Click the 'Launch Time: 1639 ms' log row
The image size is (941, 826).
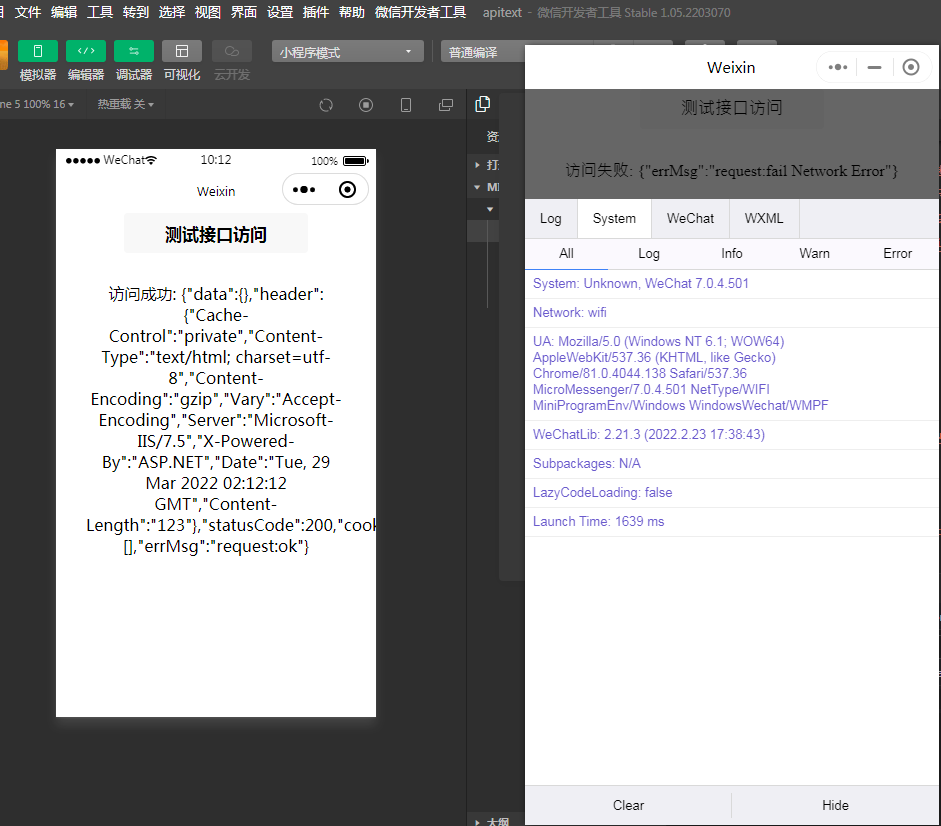[x=732, y=522]
